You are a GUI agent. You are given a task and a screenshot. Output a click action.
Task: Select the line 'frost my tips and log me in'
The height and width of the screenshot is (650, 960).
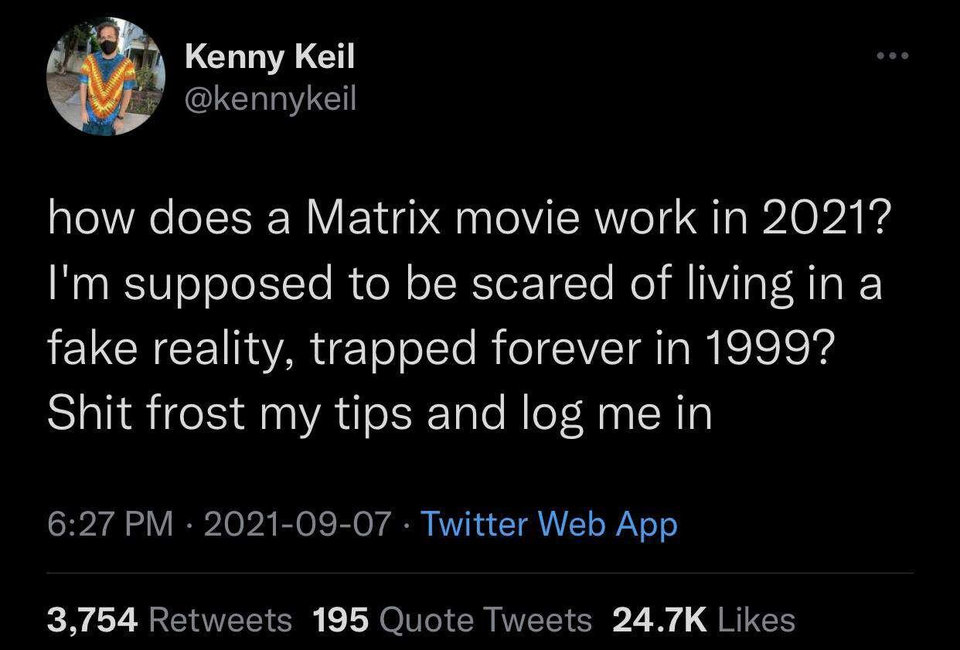[x=380, y=415]
